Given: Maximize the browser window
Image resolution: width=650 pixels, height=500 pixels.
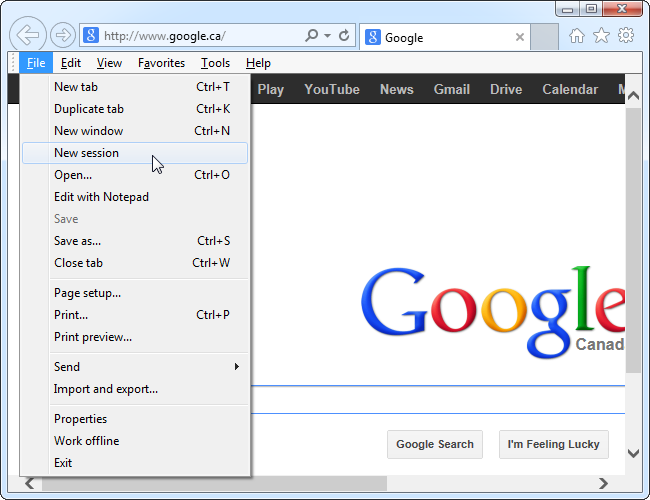Looking at the screenshot, I should coord(591,9).
